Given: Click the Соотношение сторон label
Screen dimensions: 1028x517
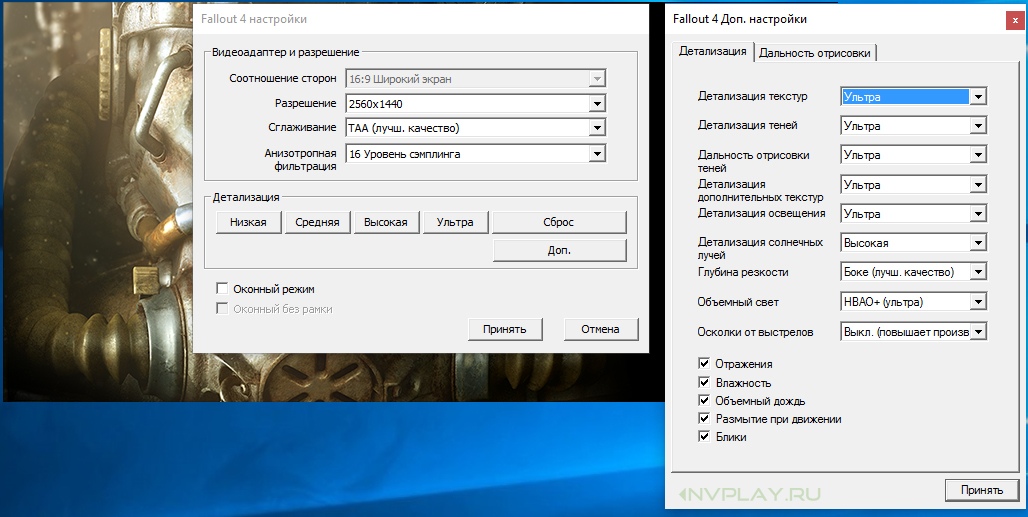Looking at the screenshot, I should (283, 79).
